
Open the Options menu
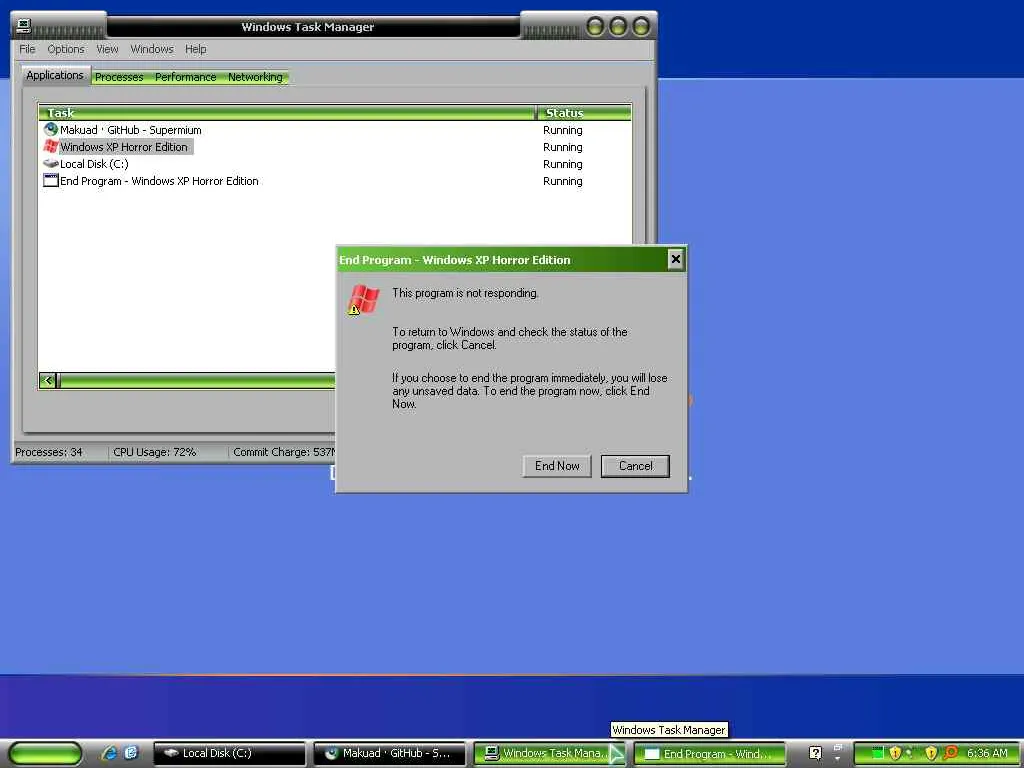click(x=65, y=49)
